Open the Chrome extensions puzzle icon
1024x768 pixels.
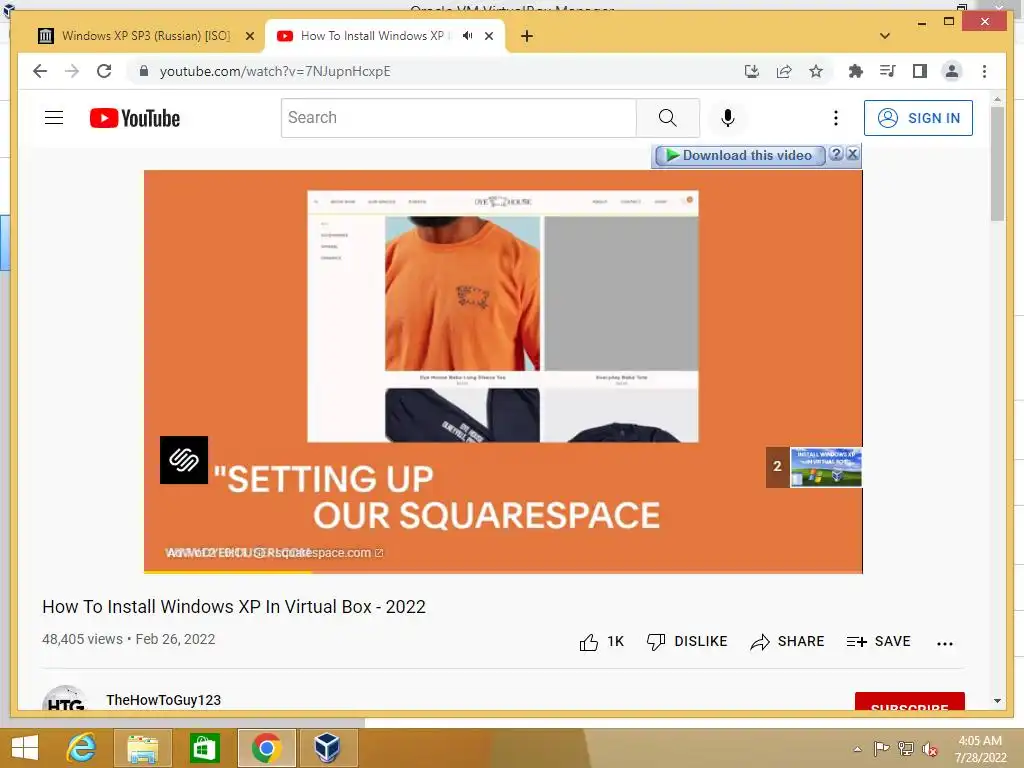[x=856, y=71]
